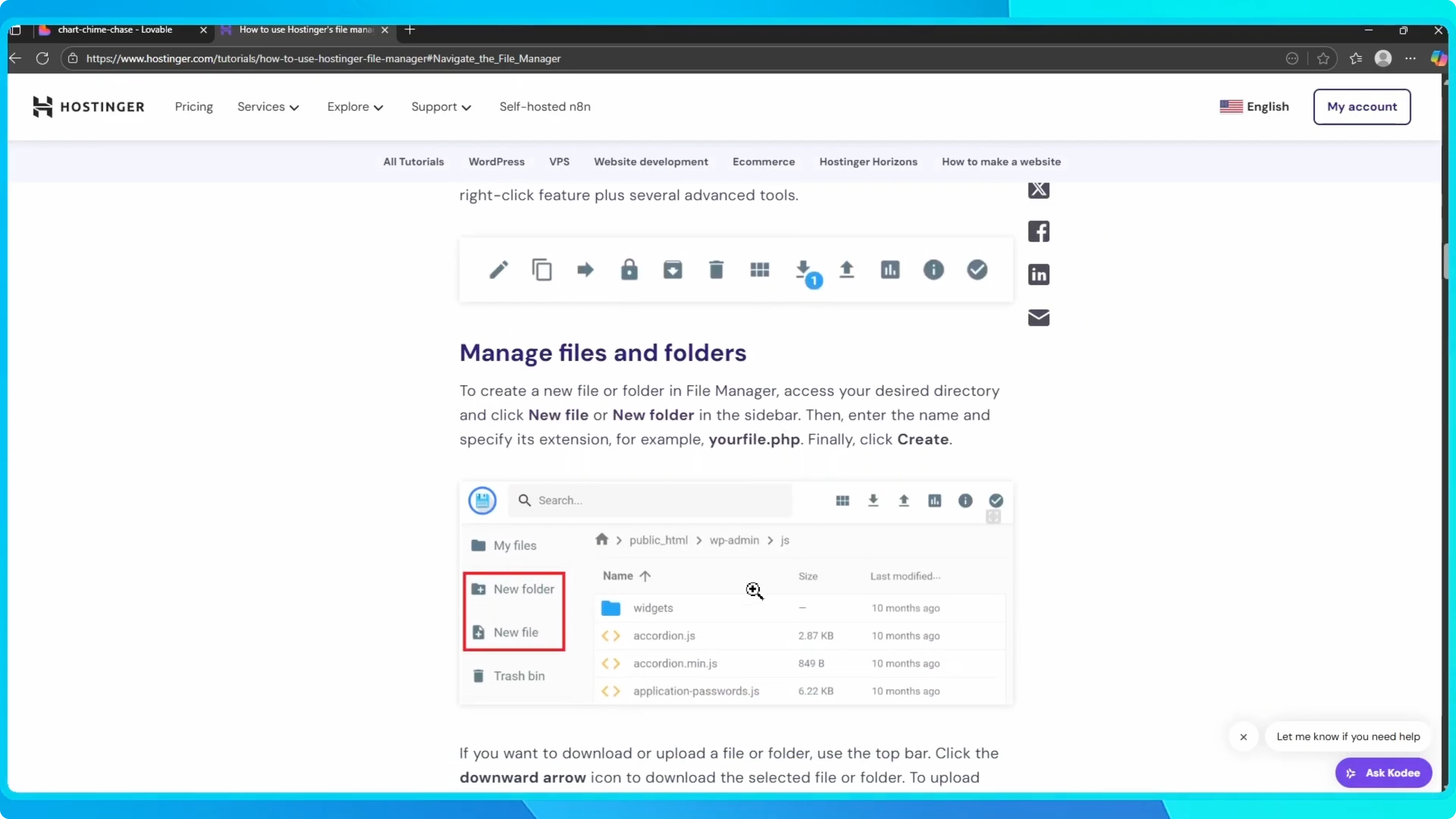Expand the Explore dropdown menu
This screenshot has width=1456, height=819.
coord(355,107)
